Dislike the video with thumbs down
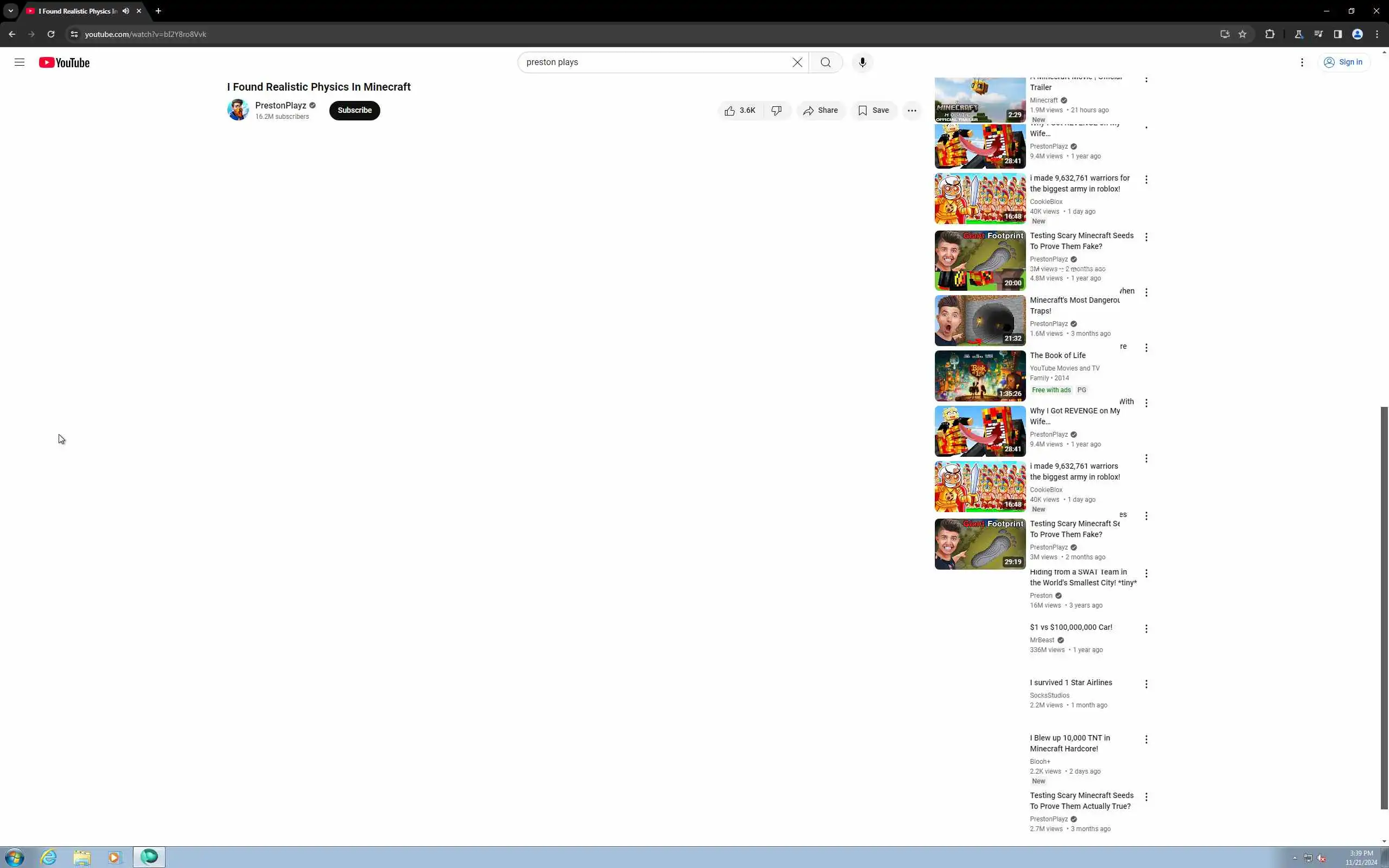Screen dimensions: 1389x868 point(776,110)
